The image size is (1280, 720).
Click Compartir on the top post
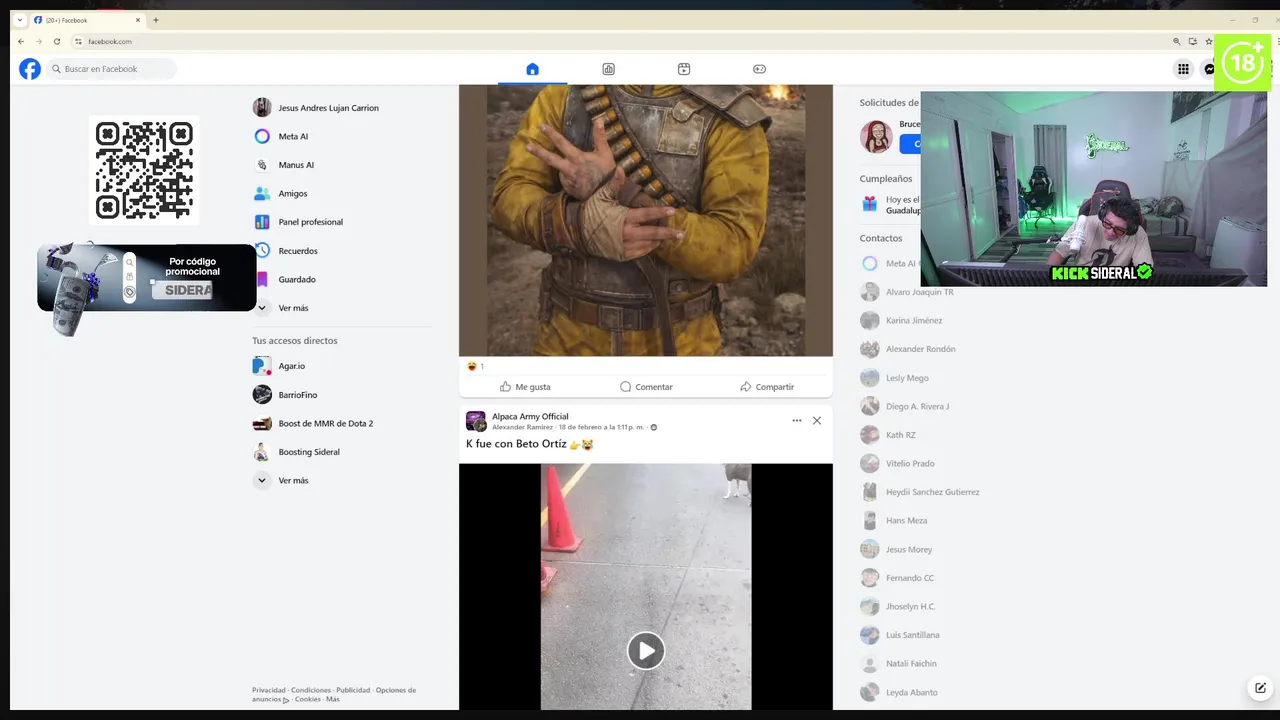point(767,387)
